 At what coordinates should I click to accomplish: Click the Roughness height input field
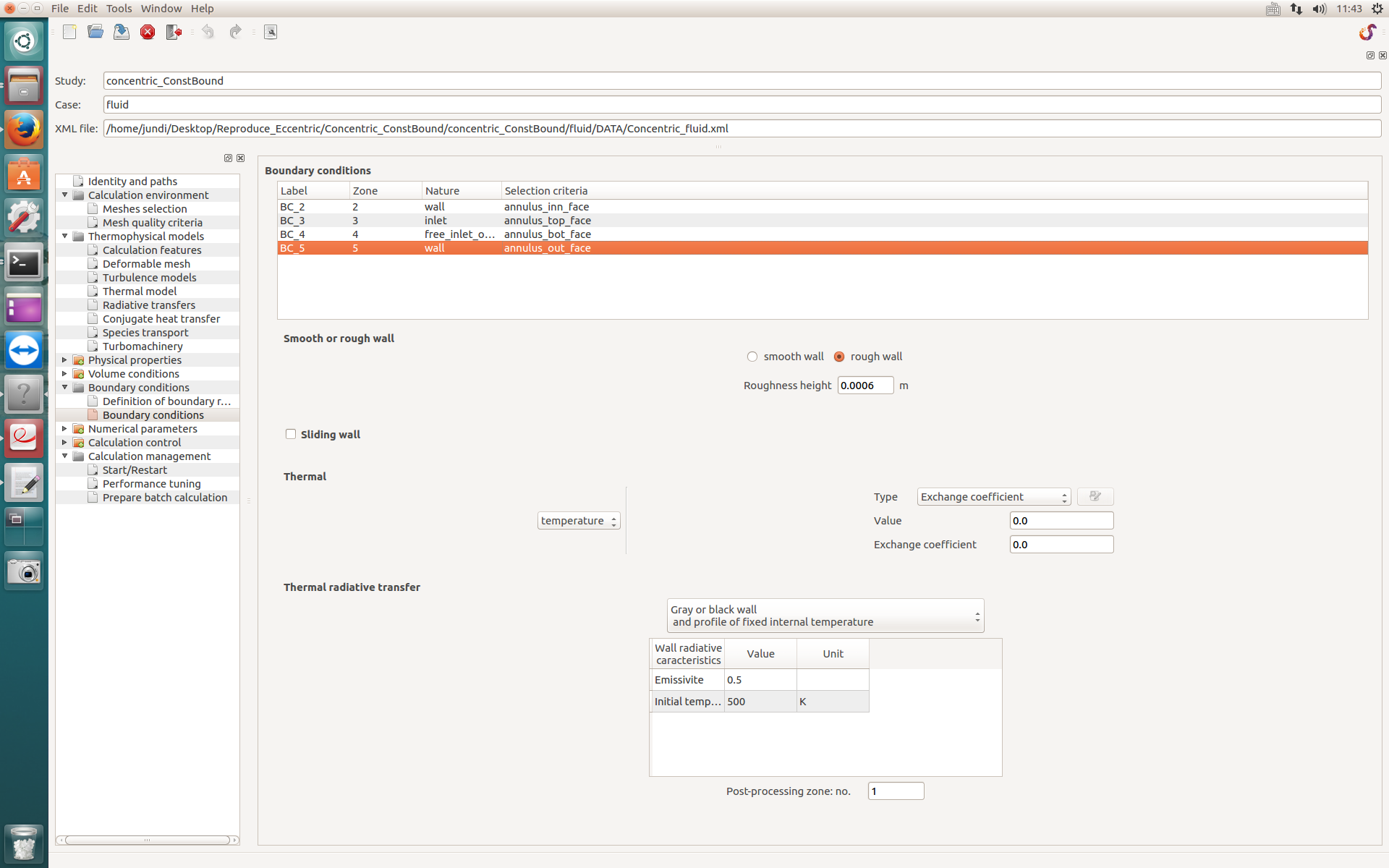(865, 386)
